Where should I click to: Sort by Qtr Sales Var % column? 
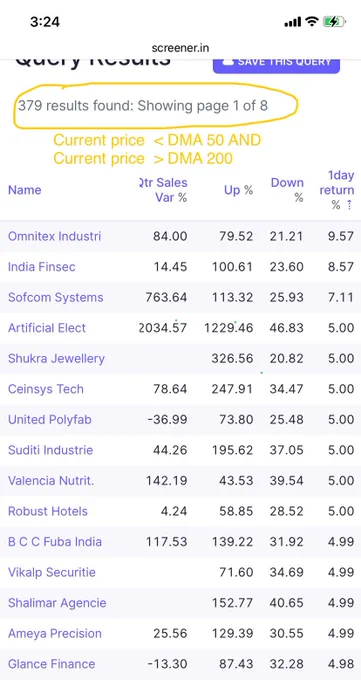point(163,190)
